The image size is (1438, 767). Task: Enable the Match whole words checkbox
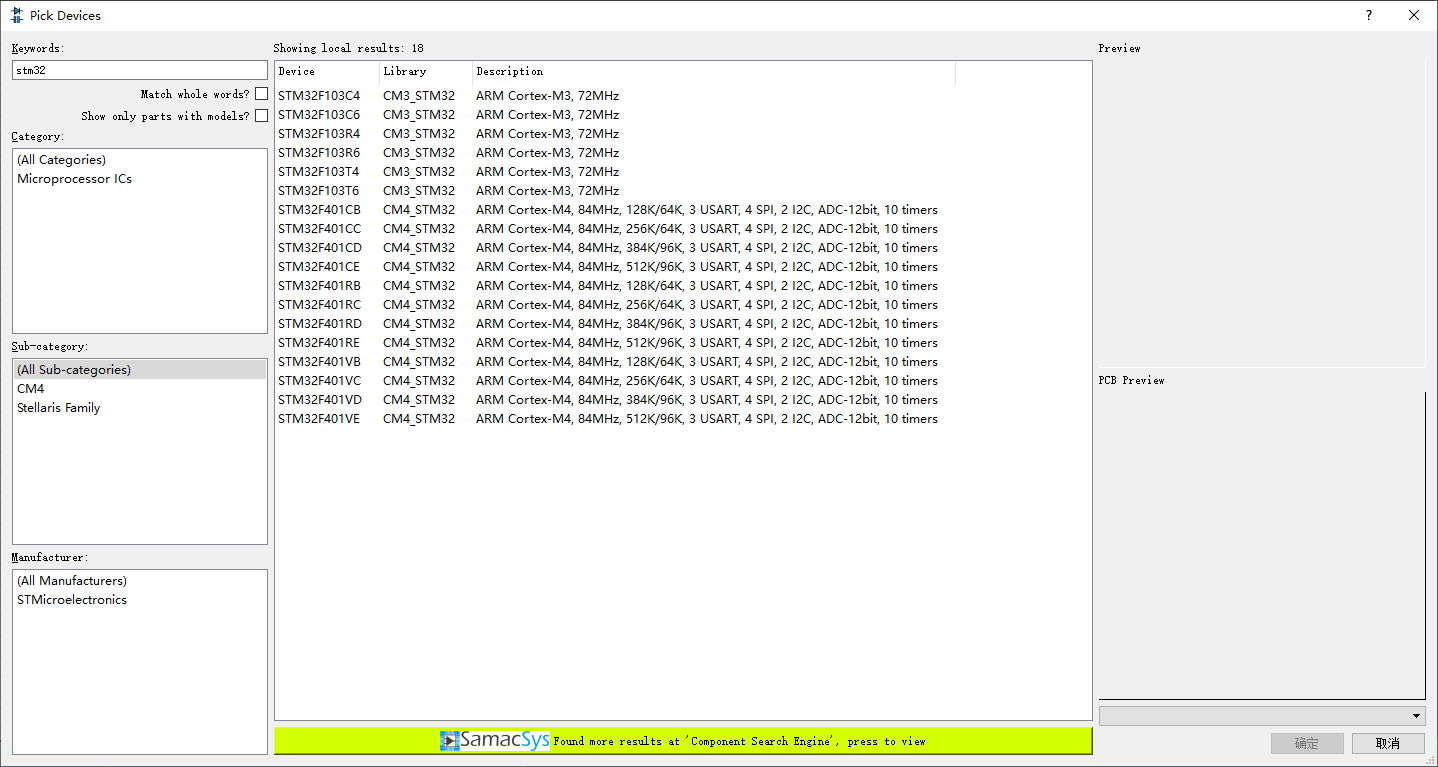pyautogui.click(x=261, y=94)
